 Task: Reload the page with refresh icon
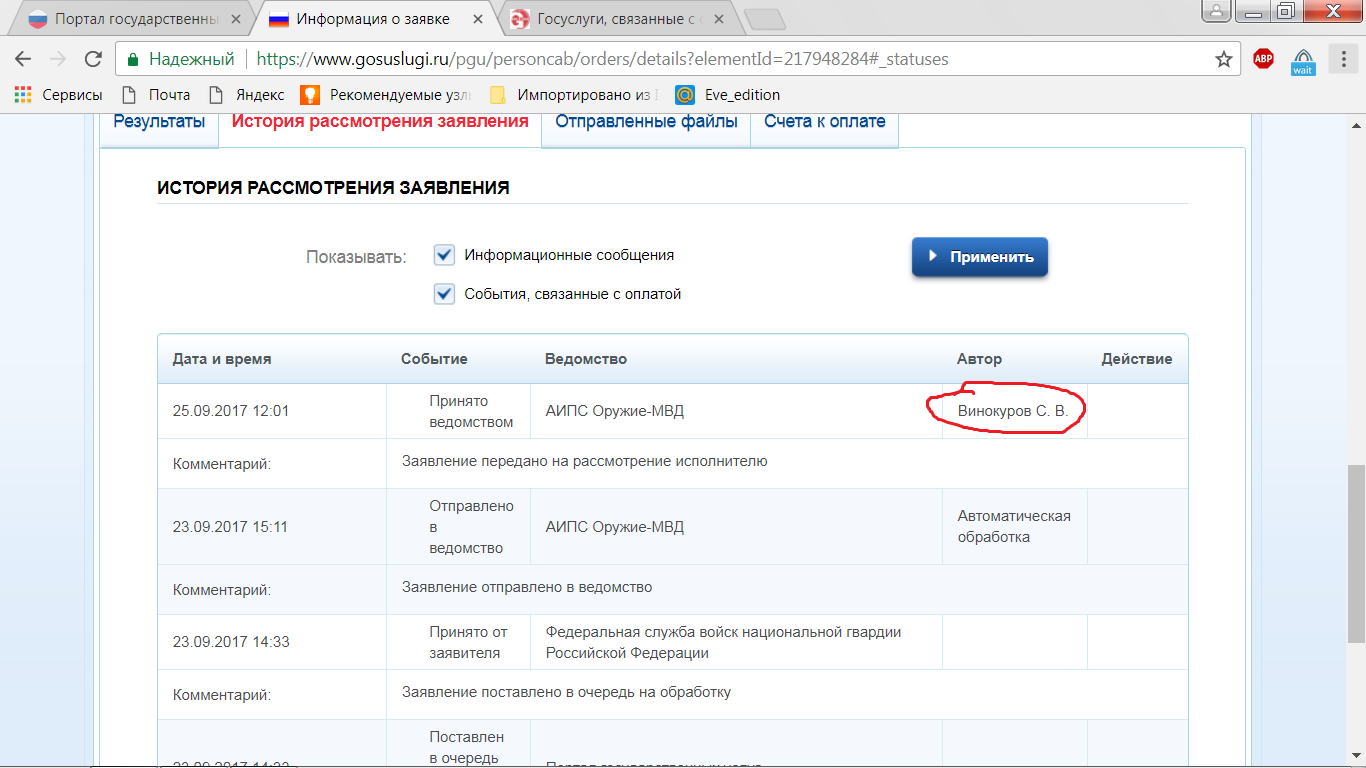point(93,59)
